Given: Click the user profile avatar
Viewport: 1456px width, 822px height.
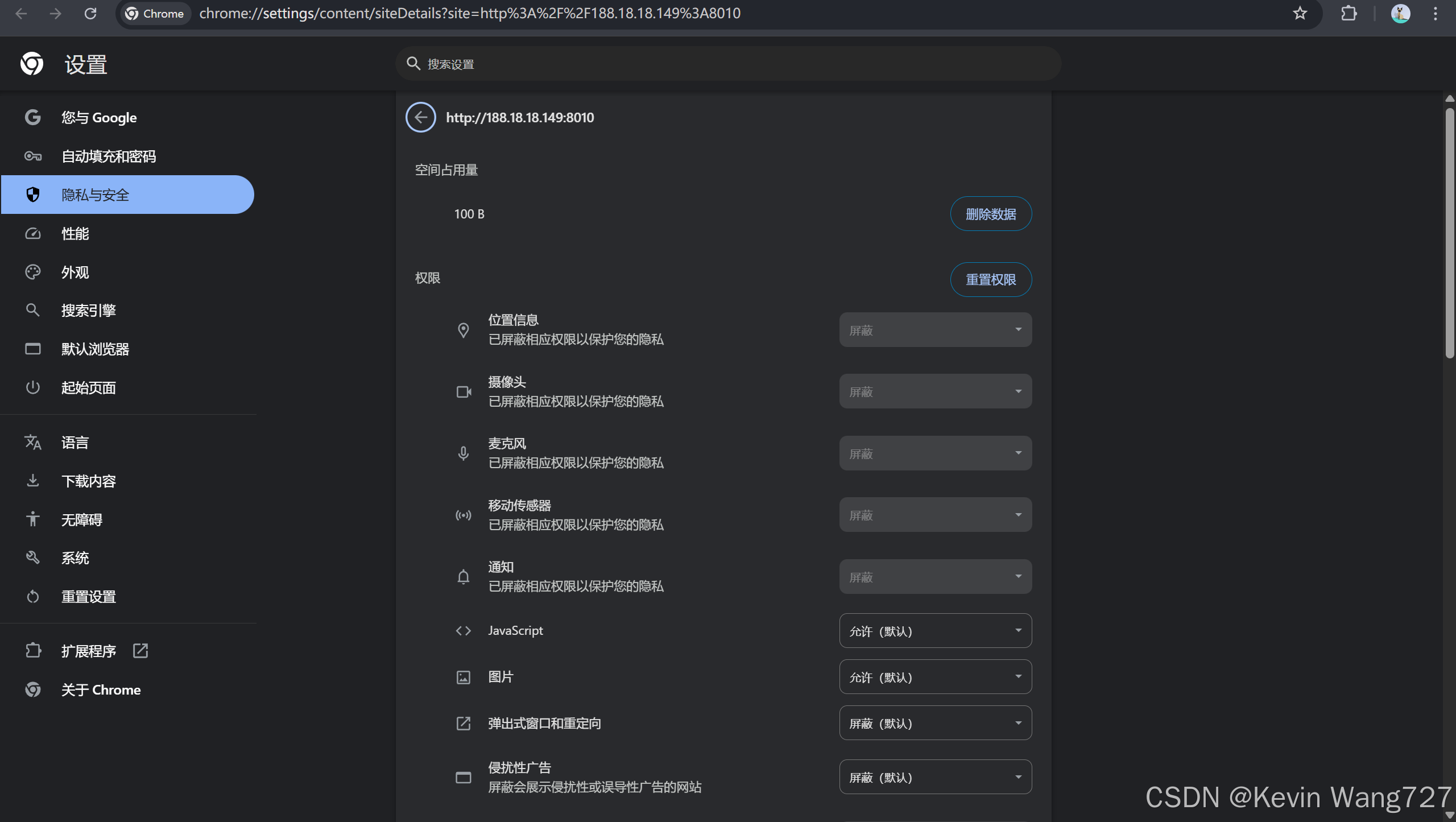Looking at the screenshot, I should point(1400,13).
